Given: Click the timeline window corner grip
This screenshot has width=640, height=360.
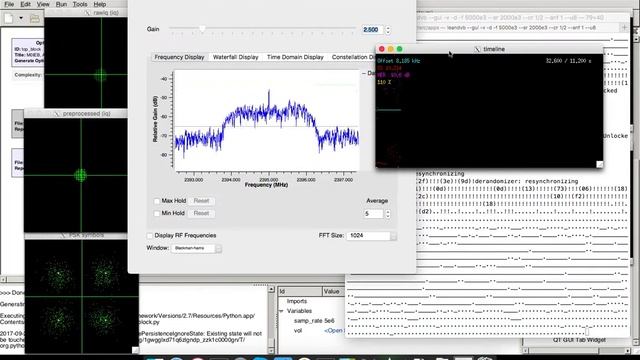Looking at the screenshot, I should click(599, 164).
